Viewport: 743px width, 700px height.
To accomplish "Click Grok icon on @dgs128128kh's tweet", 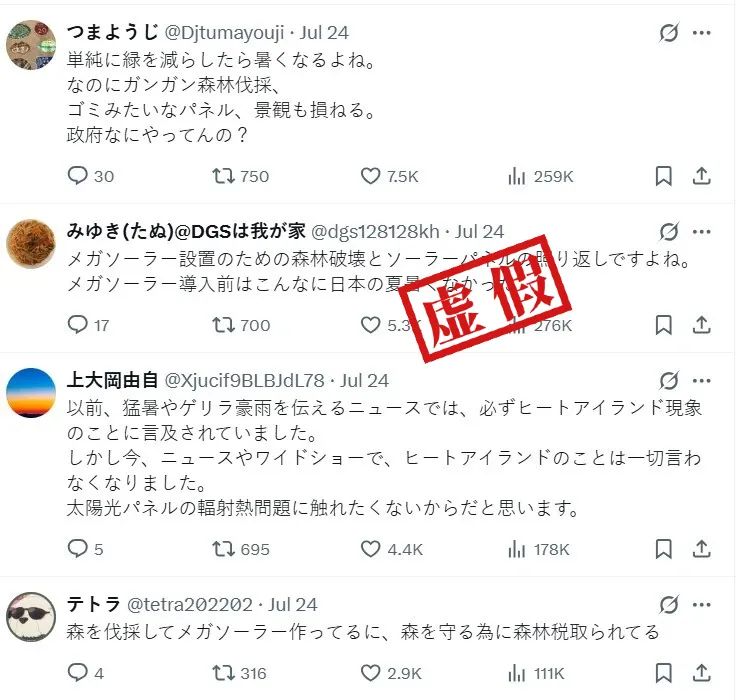I will pos(669,231).
